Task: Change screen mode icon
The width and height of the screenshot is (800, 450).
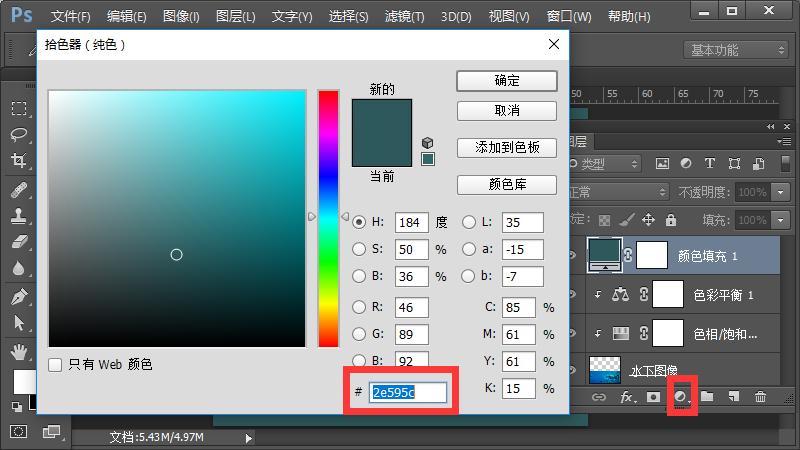Action: pyautogui.click(x=51, y=432)
